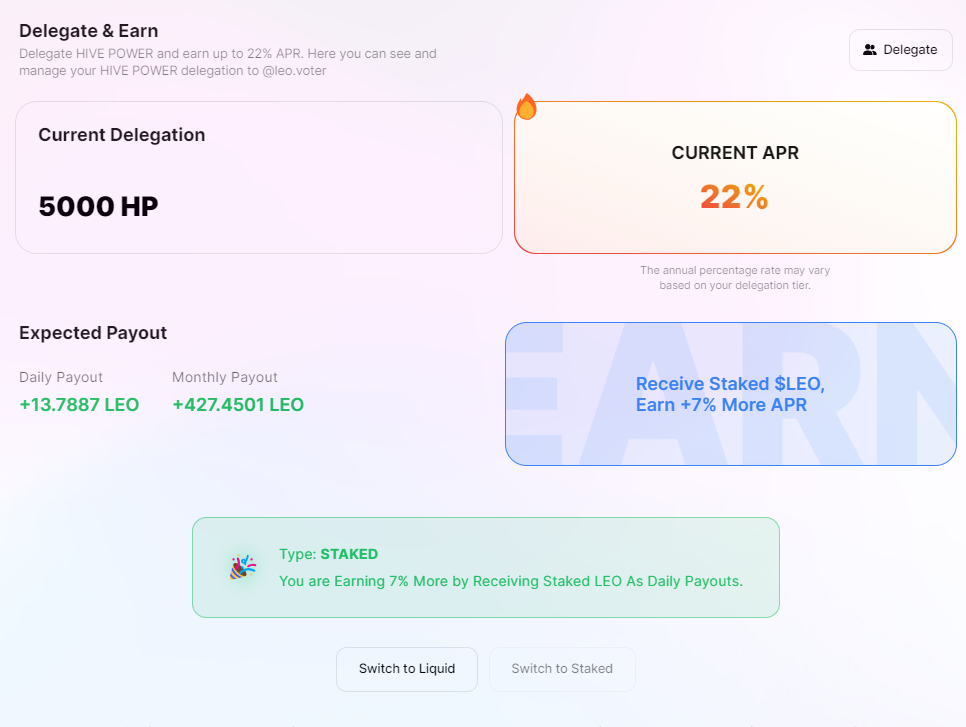Viewport: 966px width, 727px height.
Task: Click the APR delegation tier disclaimer note
Action: (x=735, y=278)
